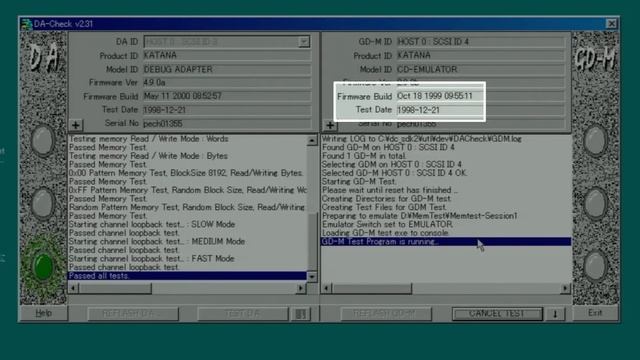Cancel the running GD-M test
Viewport: 640px width, 360px height.
pos(497,314)
